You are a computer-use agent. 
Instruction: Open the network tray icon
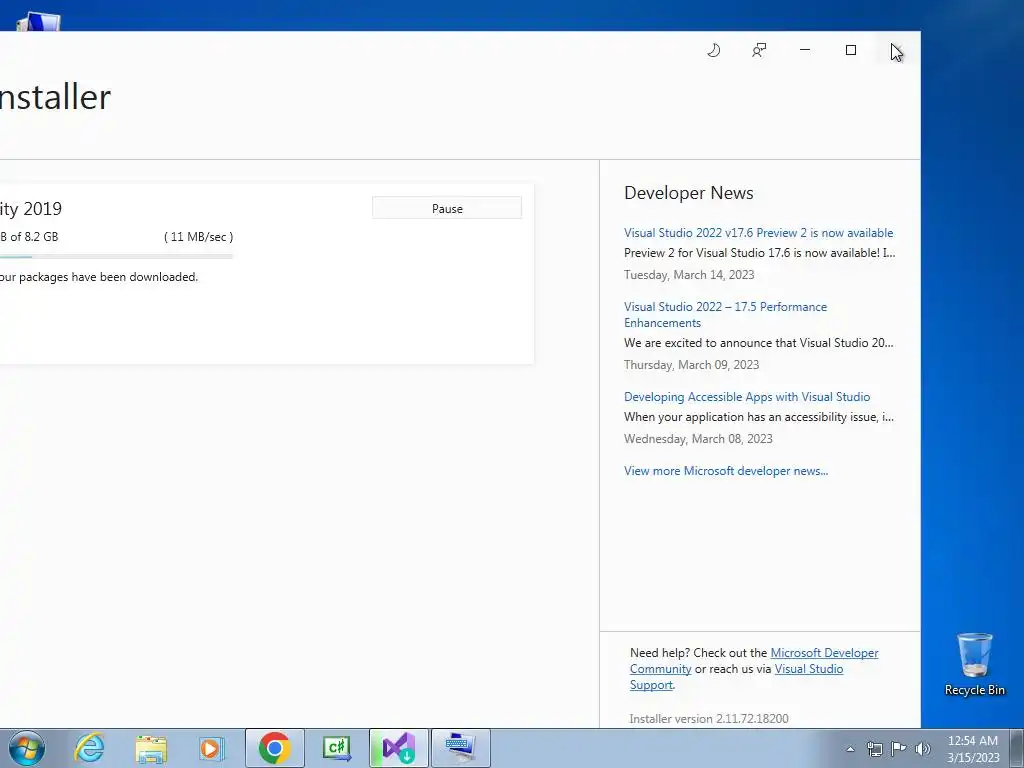point(874,749)
